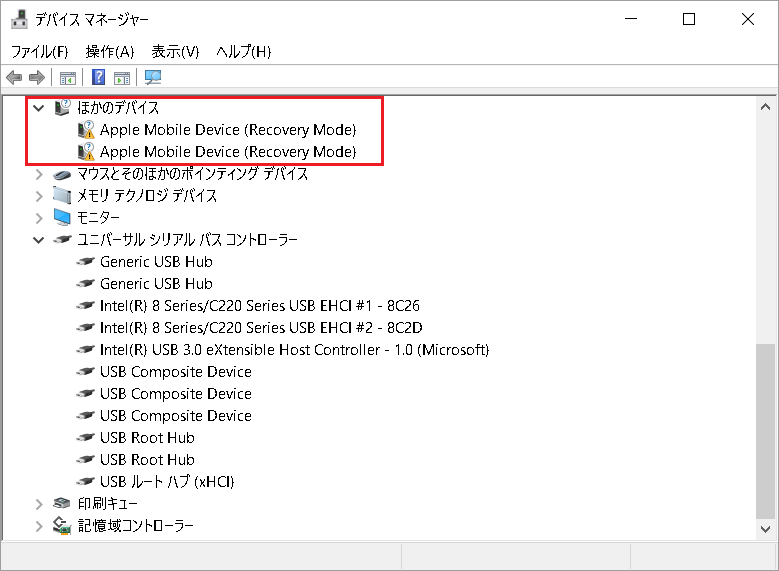The height and width of the screenshot is (571, 779).
Task: Click the scrollbar up arrow
Action: tap(766, 107)
